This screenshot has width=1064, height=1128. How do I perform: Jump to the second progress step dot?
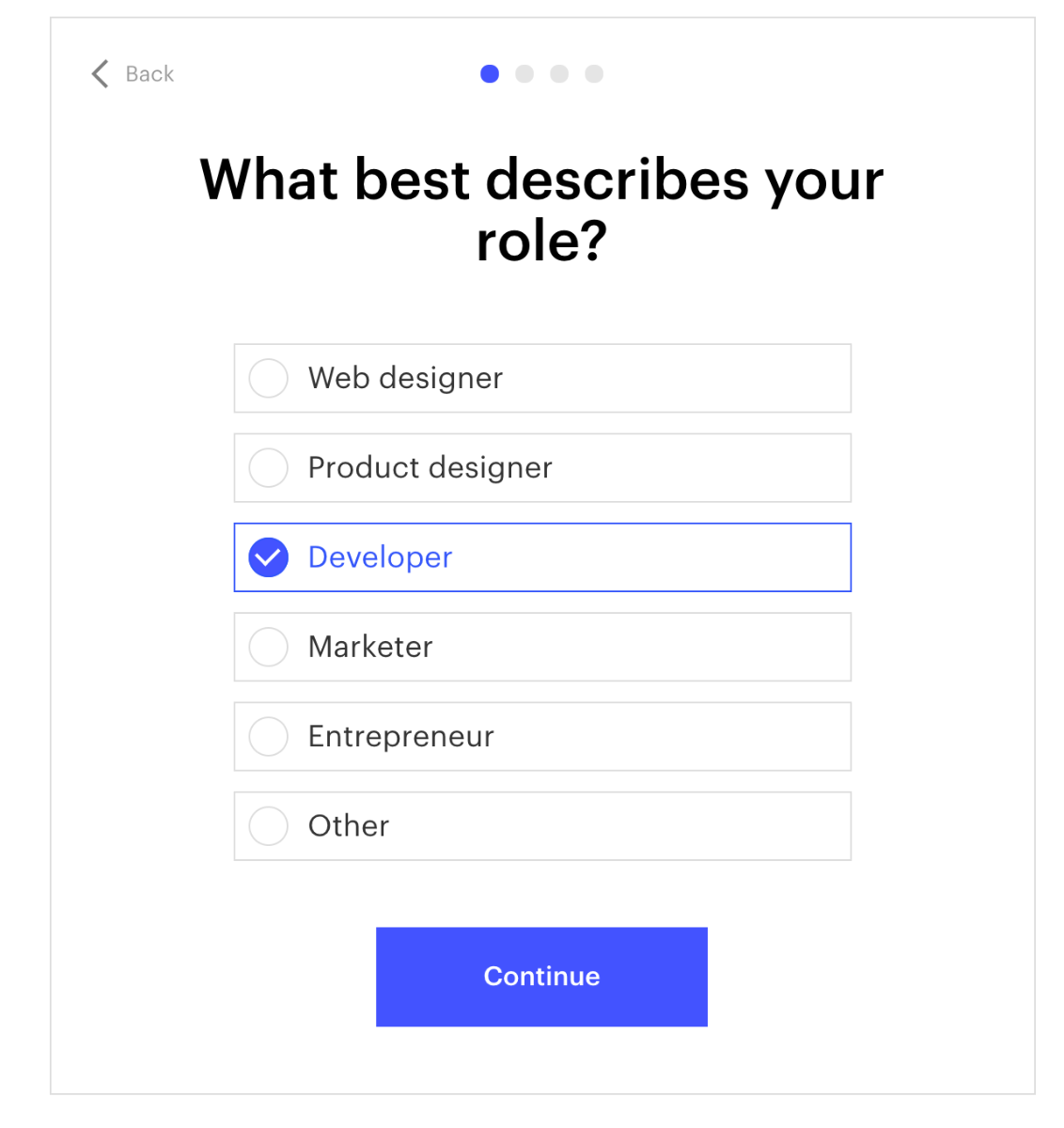pyautogui.click(x=524, y=74)
